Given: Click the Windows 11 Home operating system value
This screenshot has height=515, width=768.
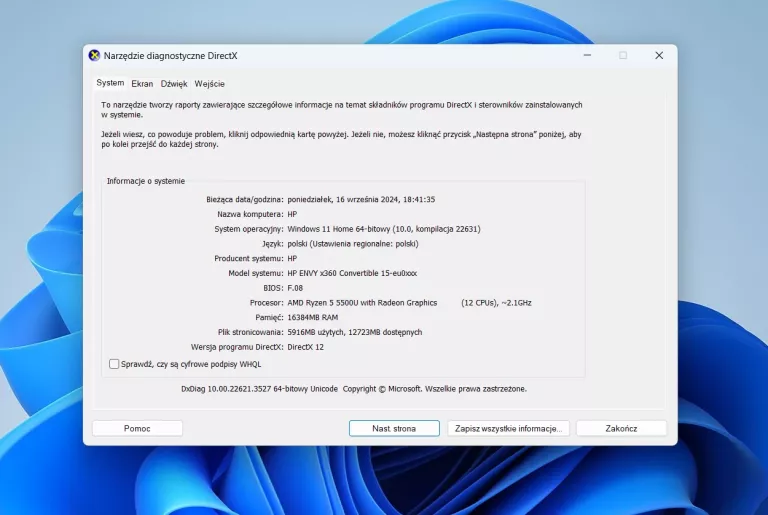Looking at the screenshot, I should [x=383, y=229].
